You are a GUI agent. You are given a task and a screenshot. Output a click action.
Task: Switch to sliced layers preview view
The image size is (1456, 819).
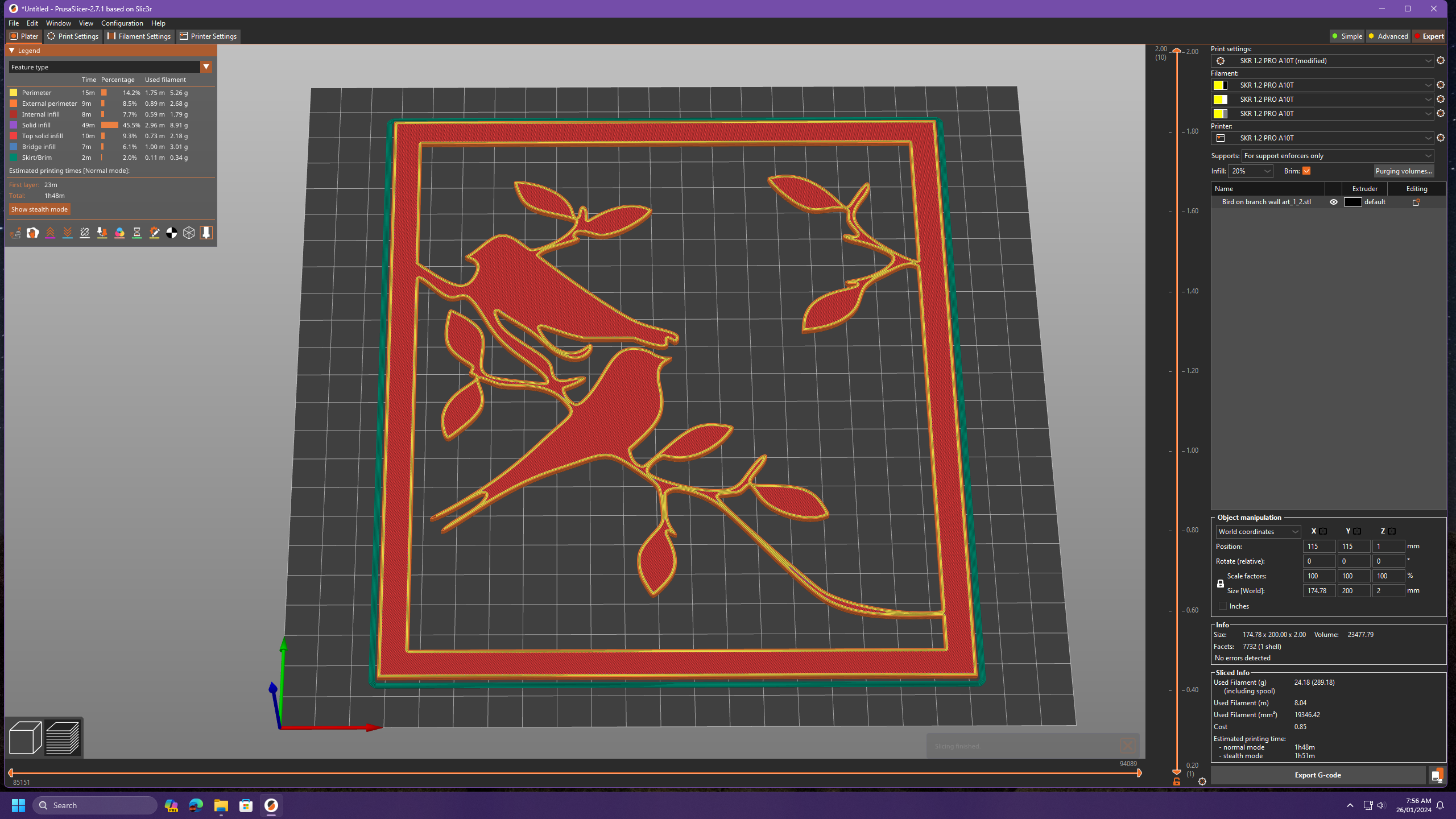click(x=63, y=737)
